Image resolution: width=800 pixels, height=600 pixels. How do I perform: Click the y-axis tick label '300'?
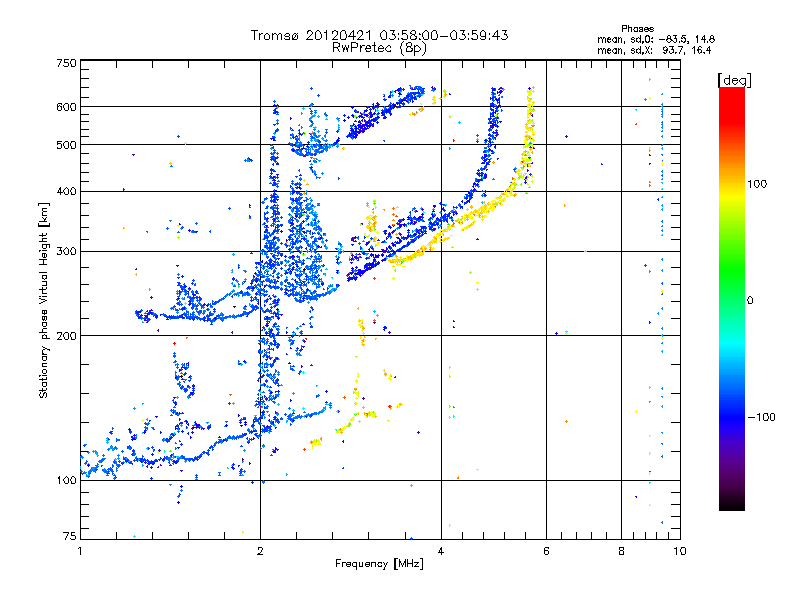point(67,252)
